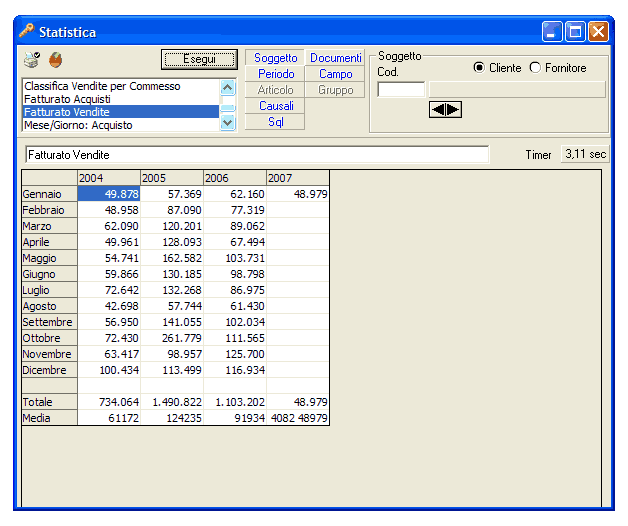This screenshot has height=526, width=628.
Task: Select cell 62.160 in Gennaio row
Action: pyautogui.click(x=235, y=194)
